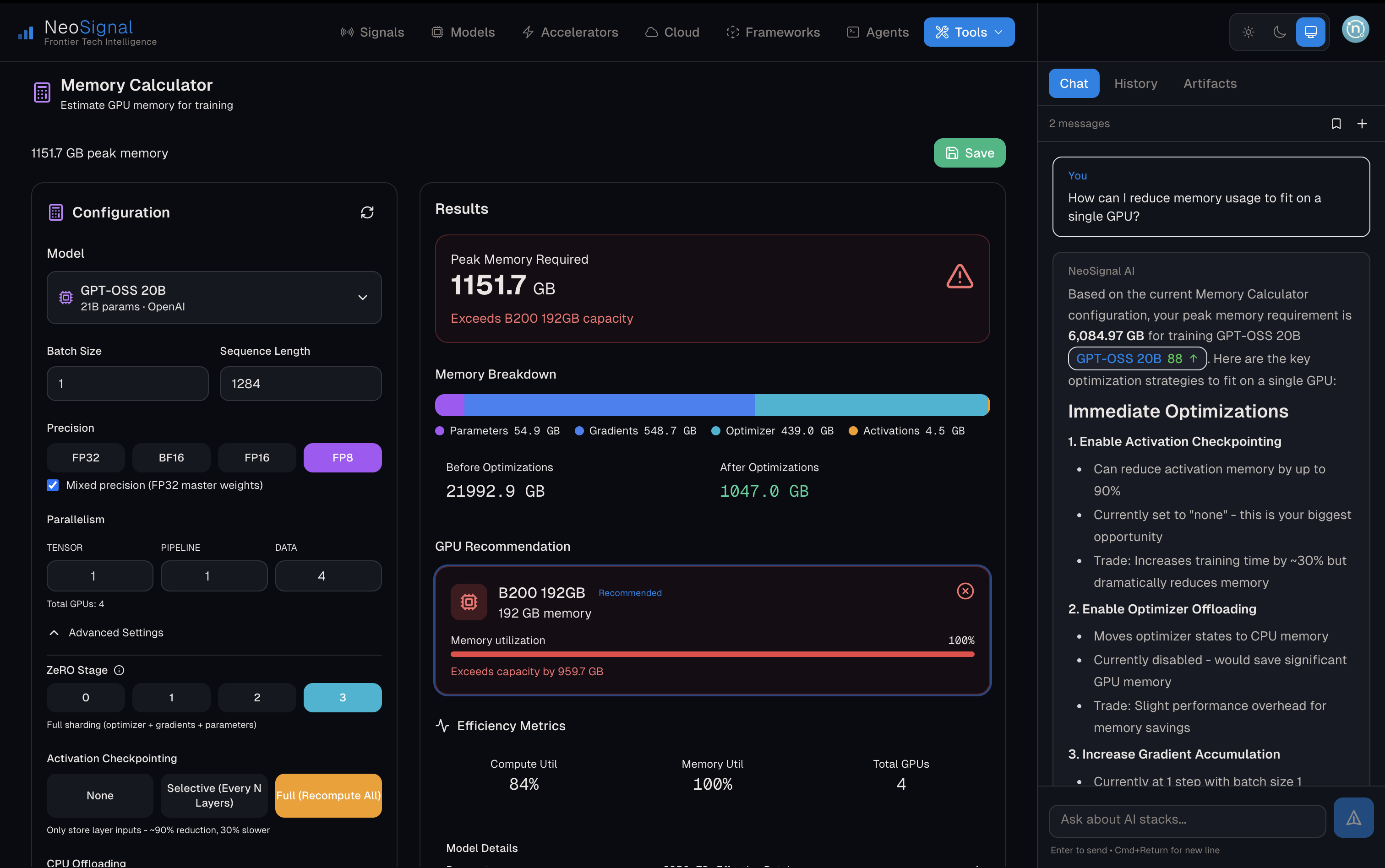Start new chat with plus icon
The image size is (1385, 868).
(x=1362, y=124)
